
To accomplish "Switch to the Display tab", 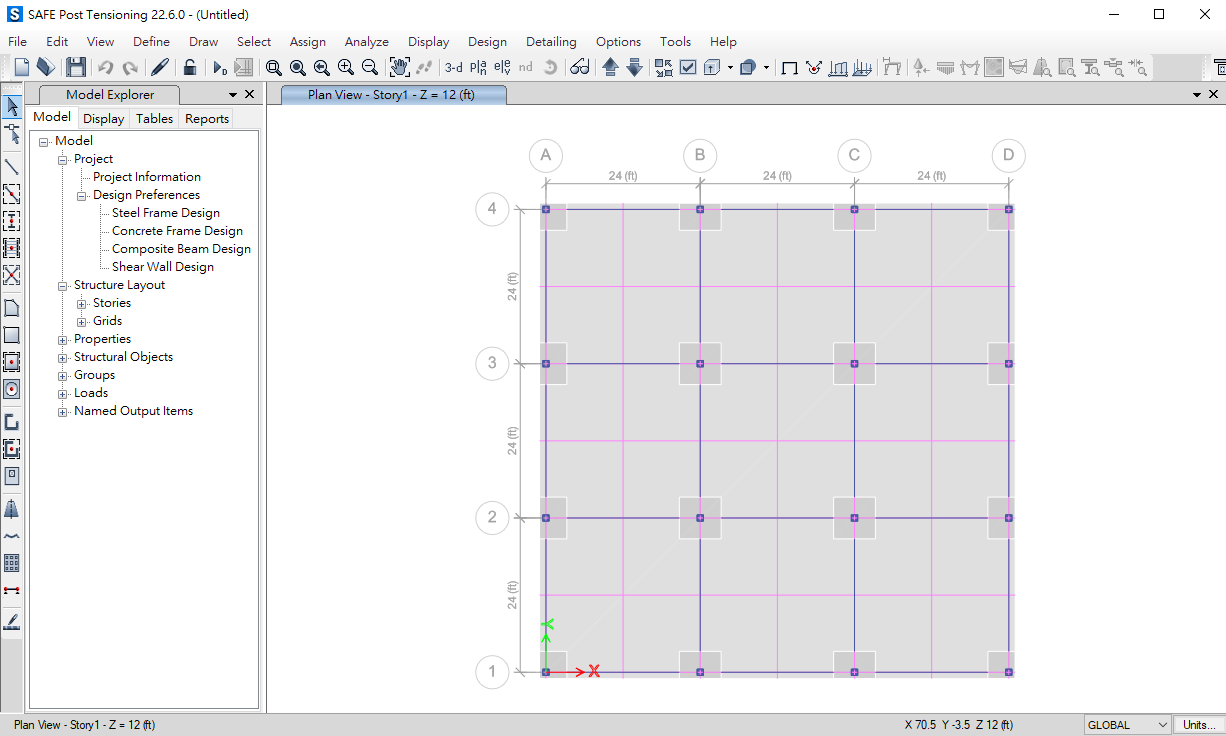I will point(104,118).
